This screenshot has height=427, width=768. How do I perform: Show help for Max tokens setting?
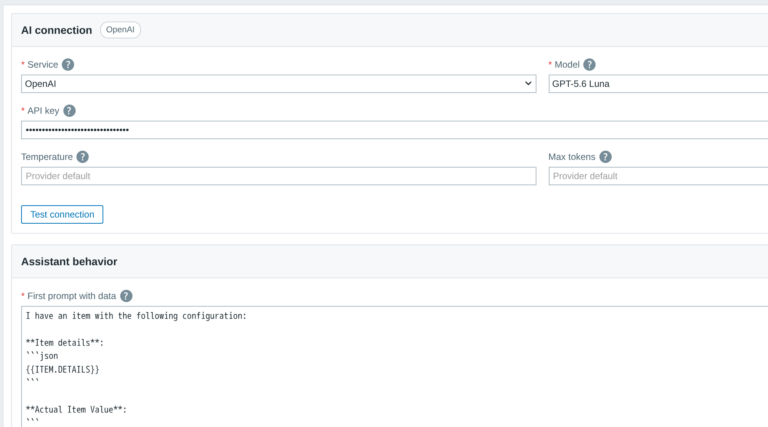point(605,157)
